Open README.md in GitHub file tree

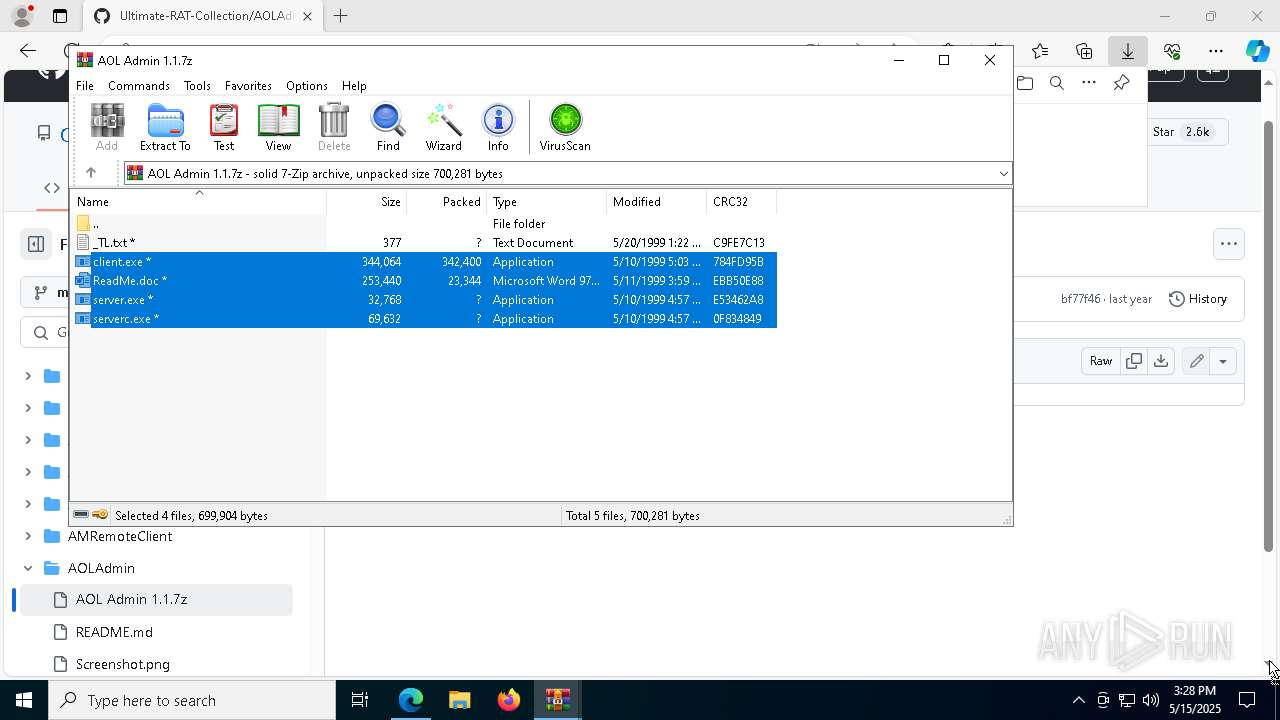pos(114,632)
